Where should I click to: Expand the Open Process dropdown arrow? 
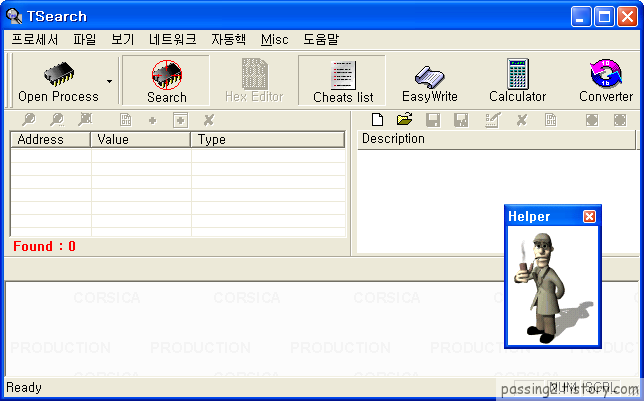click(x=109, y=81)
